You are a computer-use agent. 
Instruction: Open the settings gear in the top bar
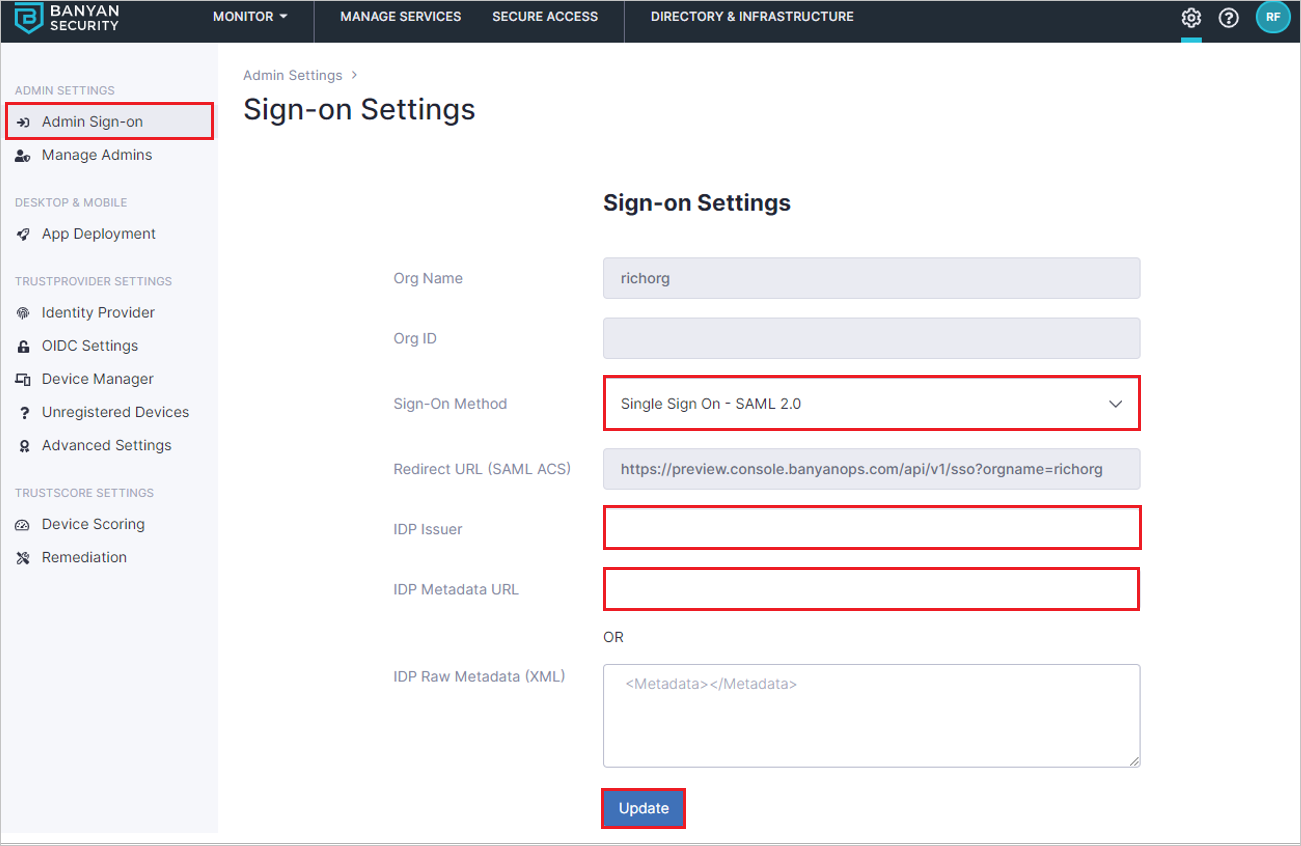(x=1190, y=17)
